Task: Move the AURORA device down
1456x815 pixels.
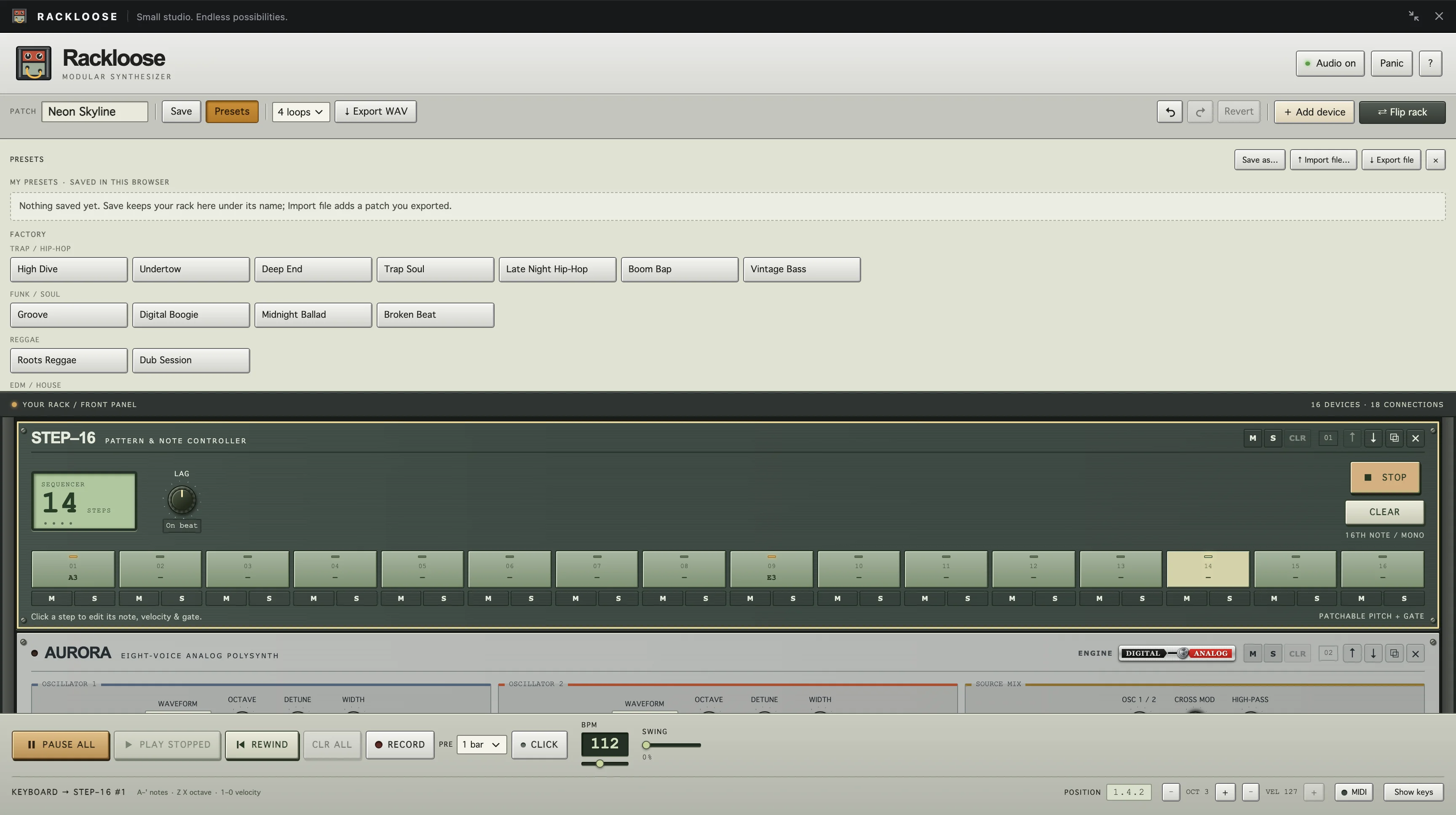Action: pos(1373,653)
